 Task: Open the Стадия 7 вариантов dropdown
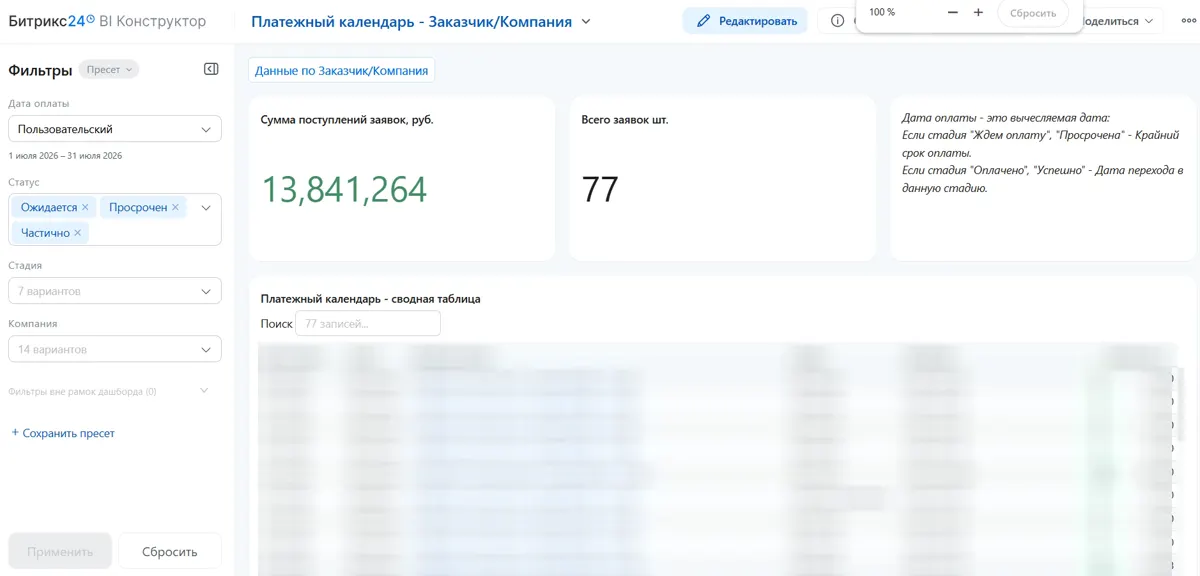(x=115, y=291)
